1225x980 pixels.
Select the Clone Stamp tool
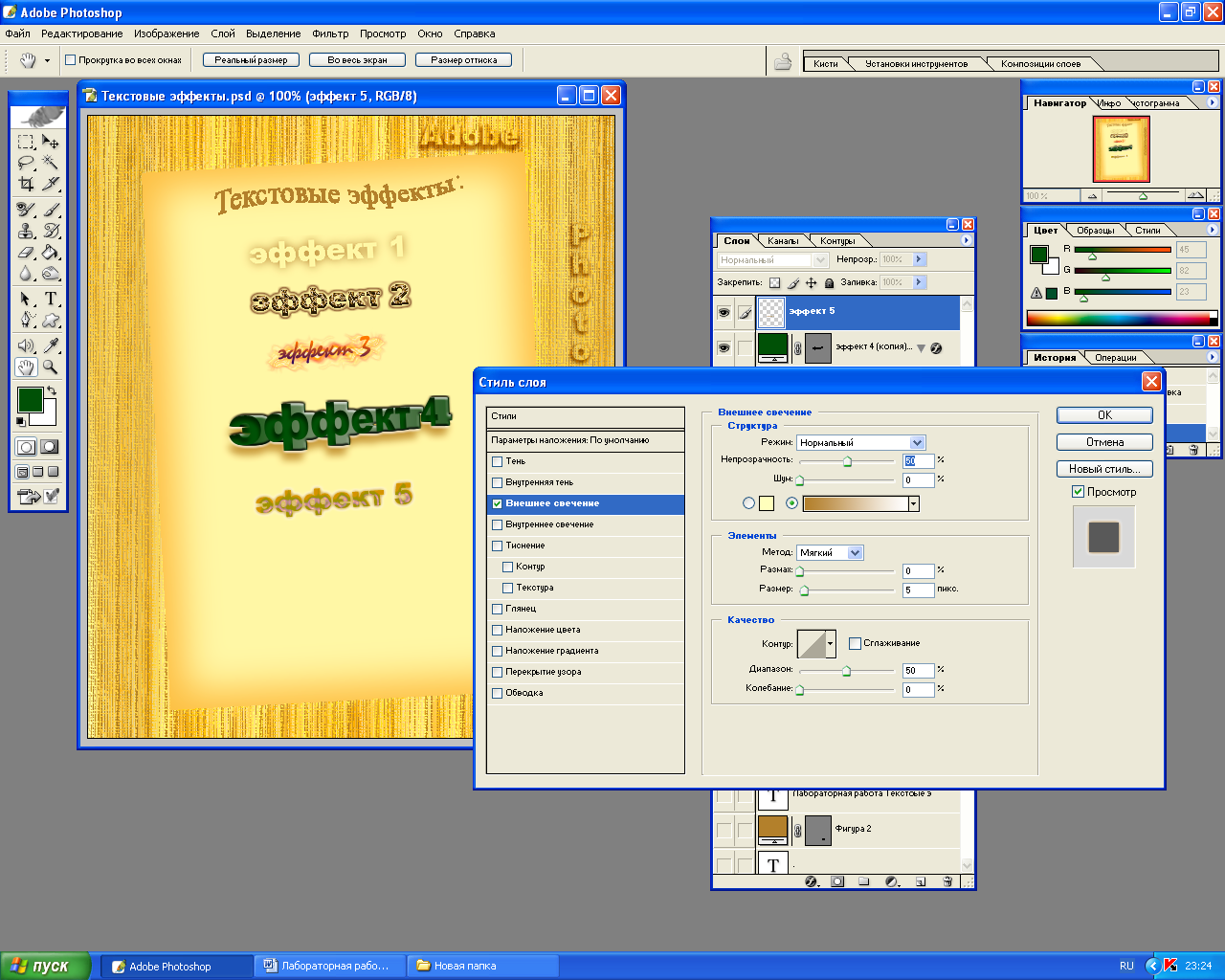(26, 231)
